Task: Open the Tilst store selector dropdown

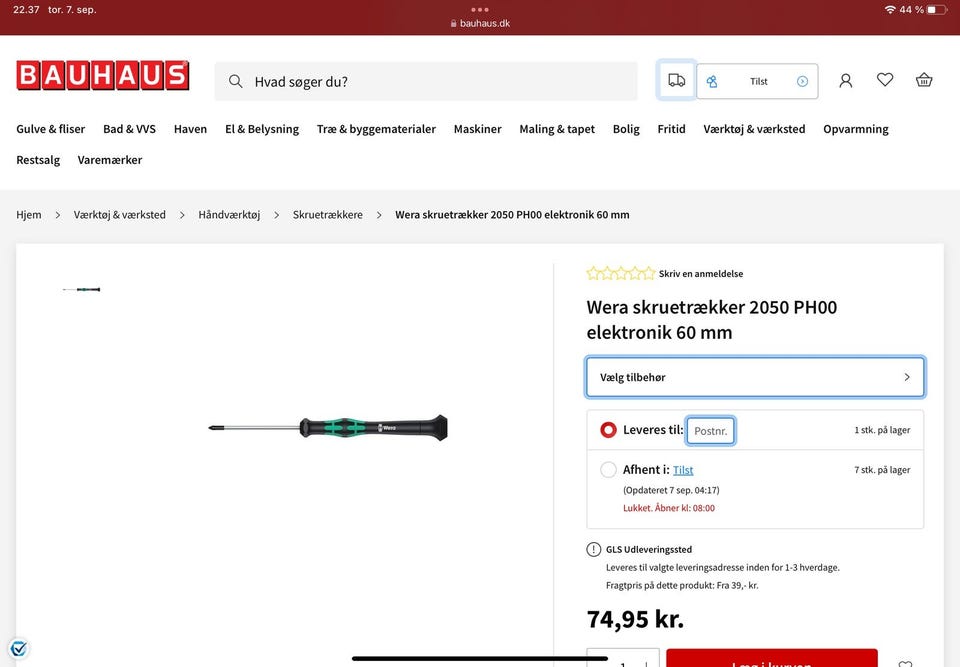Action: point(757,81)
